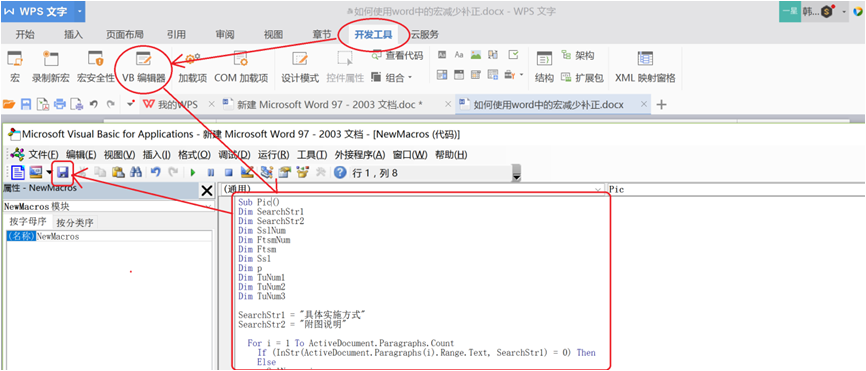Save document via WPS quick access icon
Image resolution: width=866 pixels, height=371 pixels.
tap(25, 104)
